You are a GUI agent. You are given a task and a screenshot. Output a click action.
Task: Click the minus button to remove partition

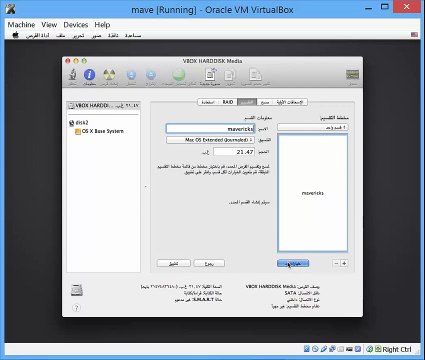(336, 263)
